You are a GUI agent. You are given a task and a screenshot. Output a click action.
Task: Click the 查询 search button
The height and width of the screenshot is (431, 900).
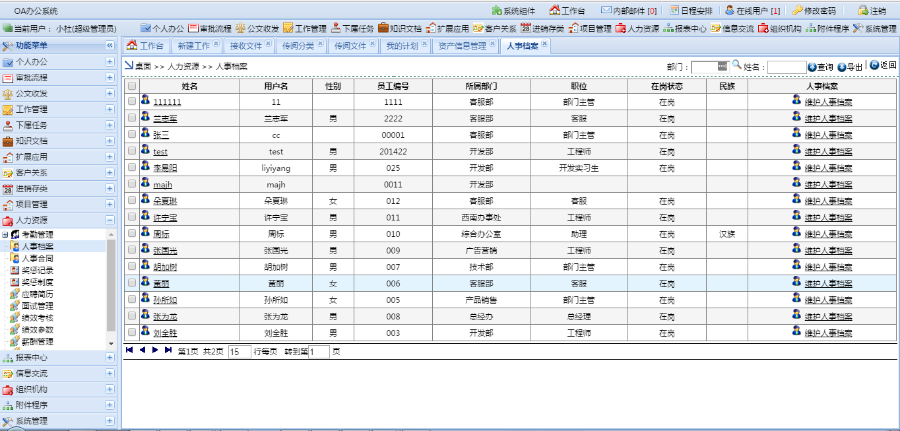tap(821, 67)
